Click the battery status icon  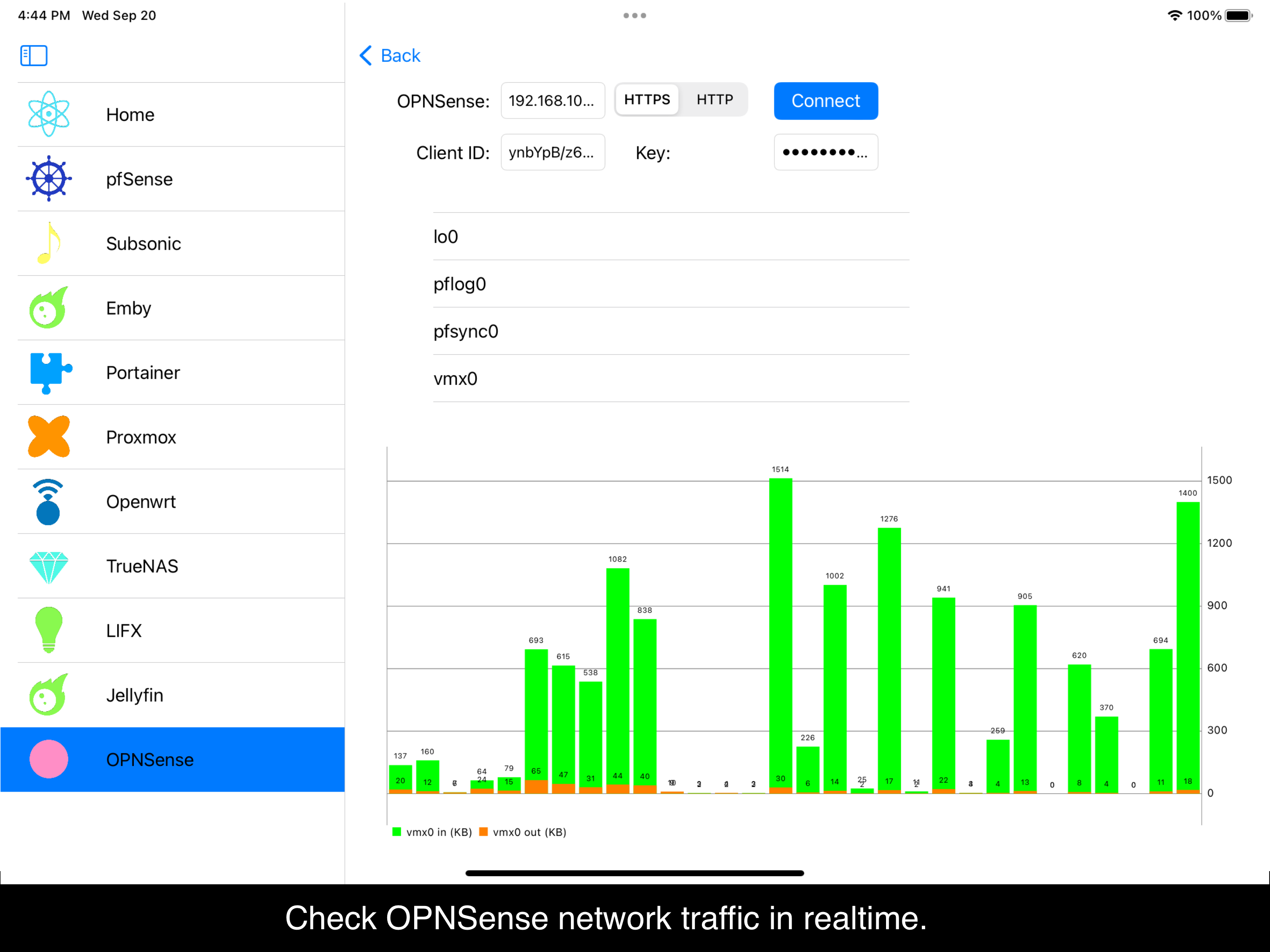pos(1238,15)
